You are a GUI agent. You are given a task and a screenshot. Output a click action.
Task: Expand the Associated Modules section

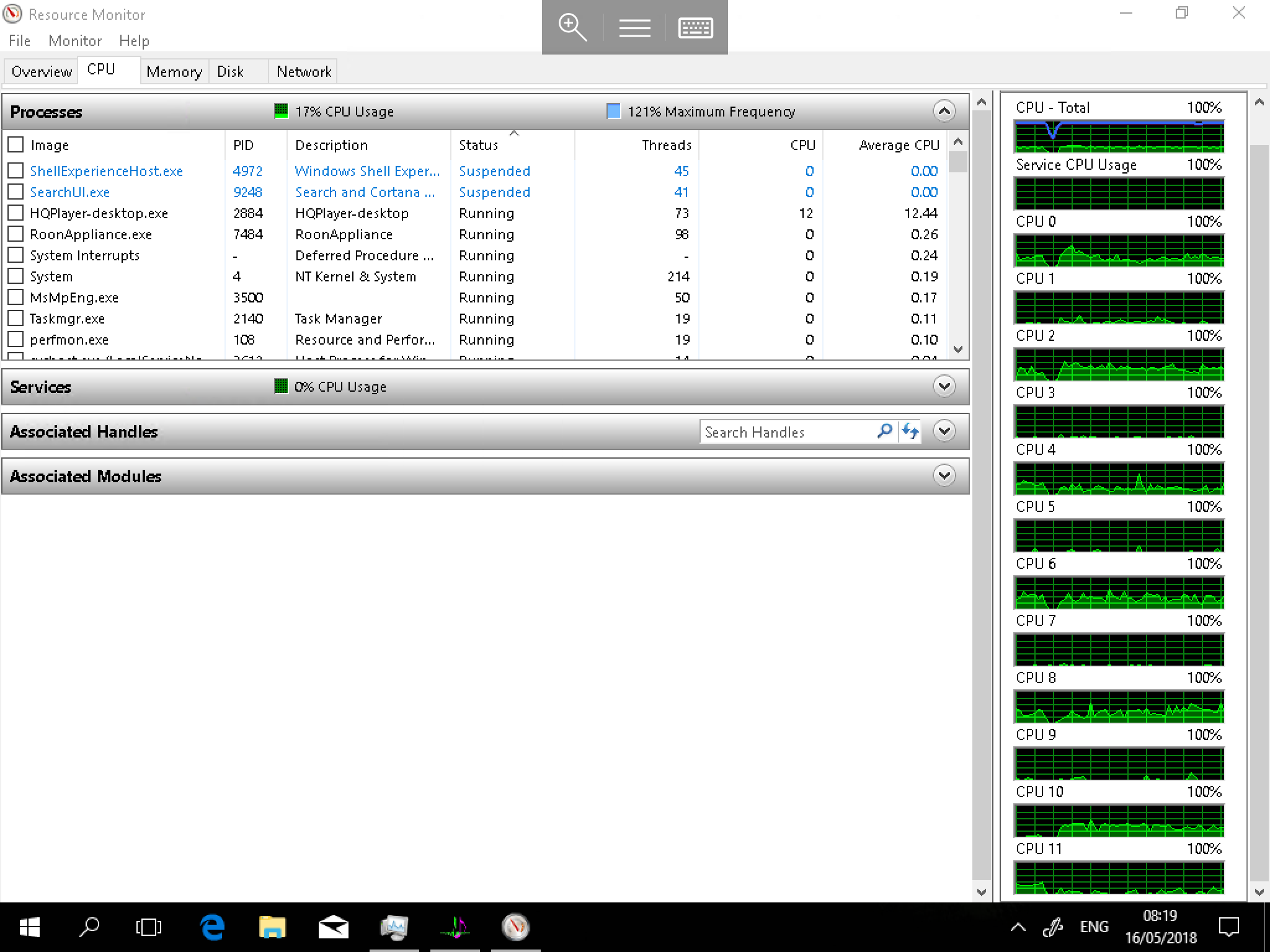[944, 476]
